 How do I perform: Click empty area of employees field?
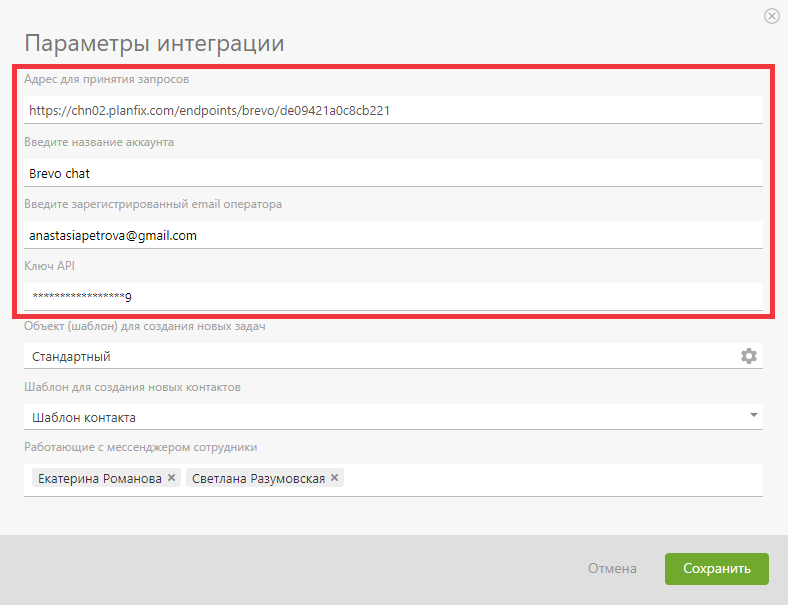[x=553, y=480]
